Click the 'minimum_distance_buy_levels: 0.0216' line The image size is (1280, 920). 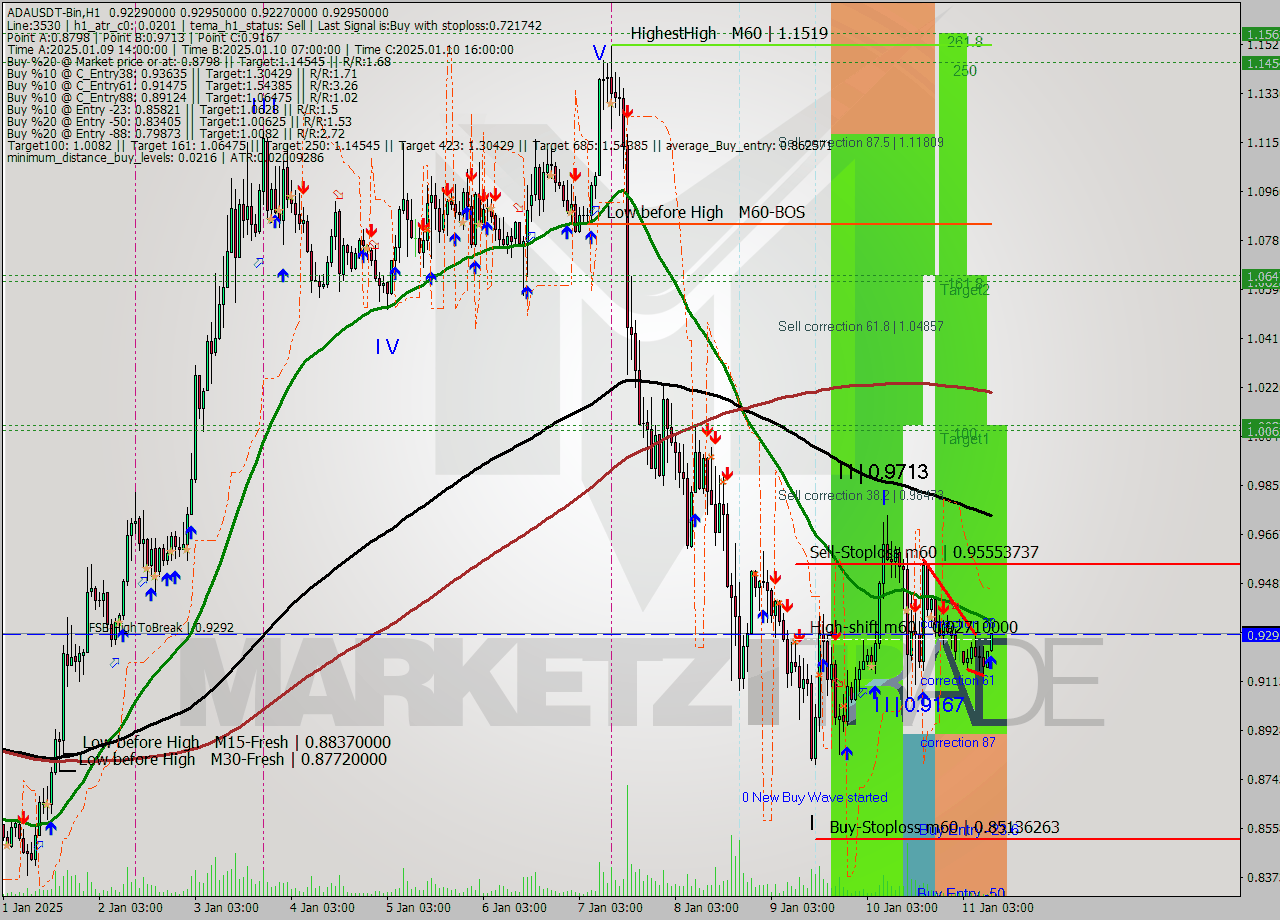pos(165,157)
